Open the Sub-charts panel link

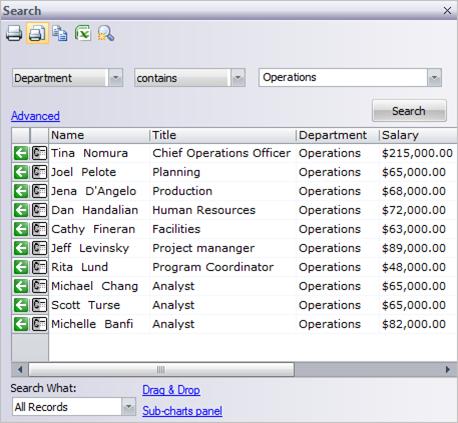pyautogui.click(x=182, y=411)
